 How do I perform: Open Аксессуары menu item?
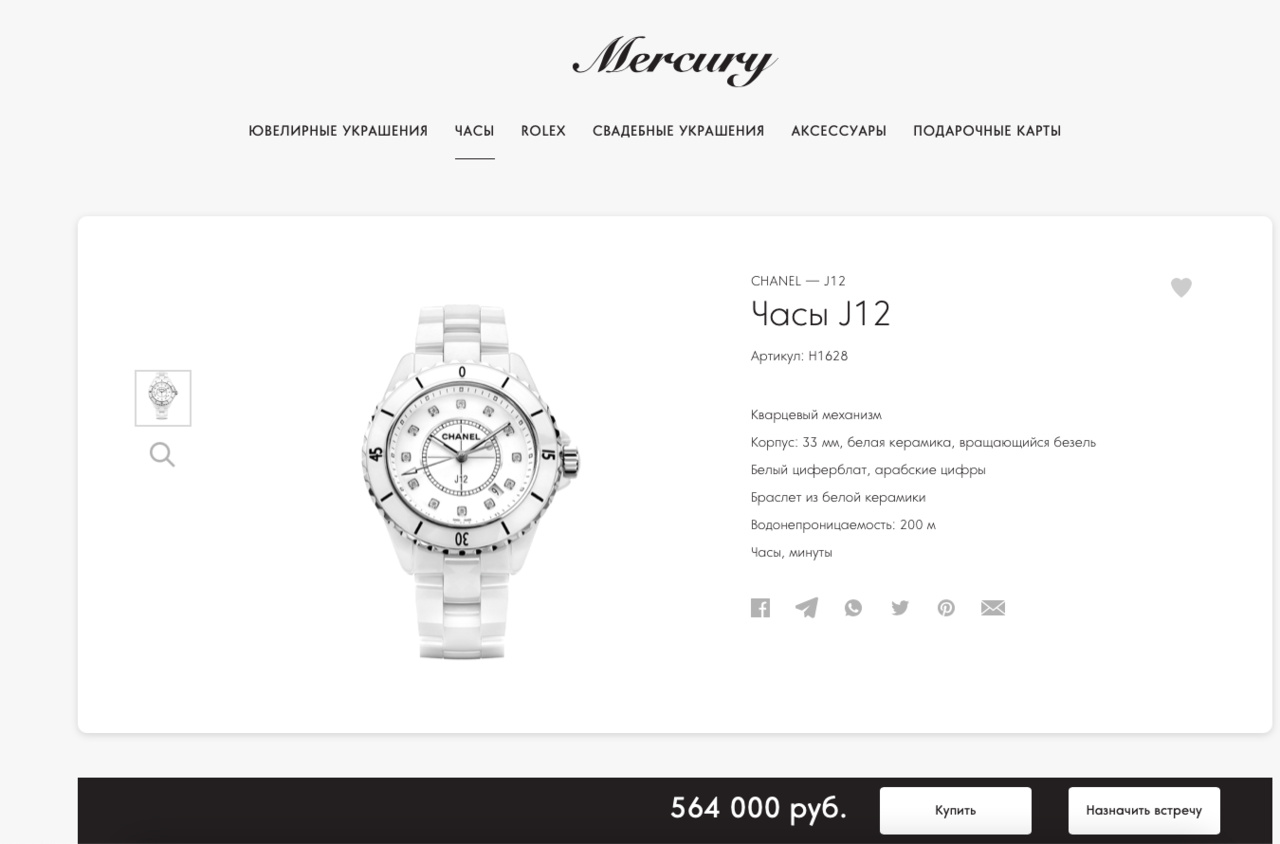(839, 131)
